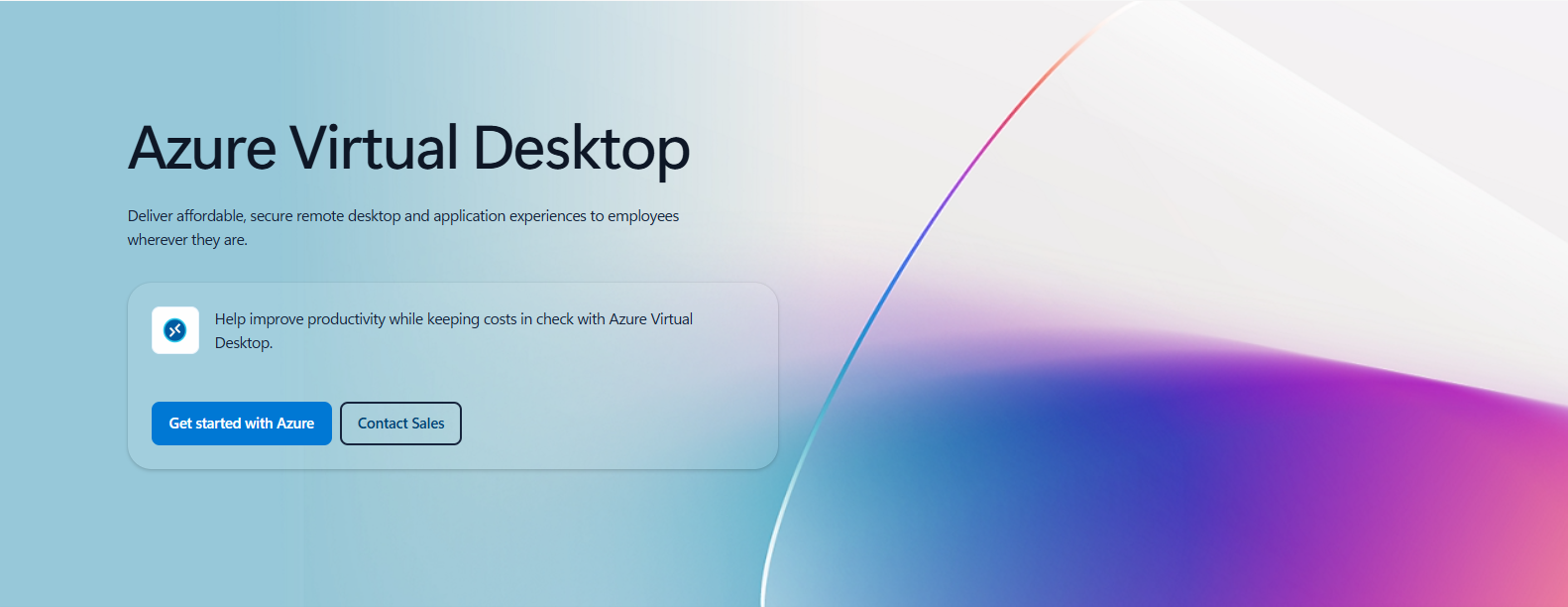Image resolution: width=1568 pixels, height=607 pixels.
Task: Click the "Help improve productivity" card text
Action: [454, 330]
